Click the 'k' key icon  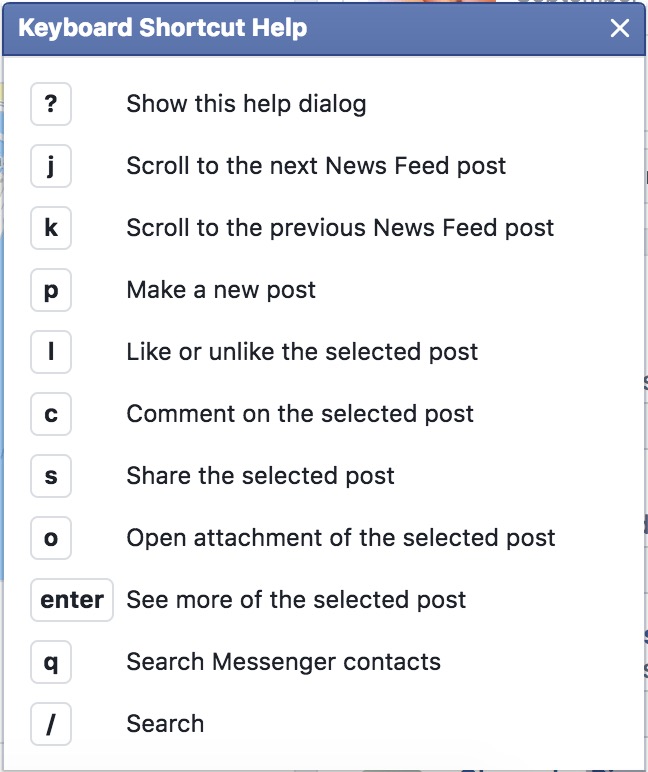51,228
